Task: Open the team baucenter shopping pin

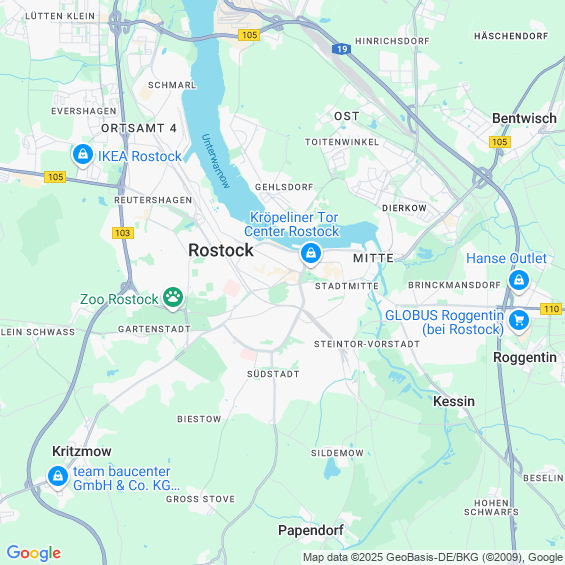Action: click(x=58, y=477)
